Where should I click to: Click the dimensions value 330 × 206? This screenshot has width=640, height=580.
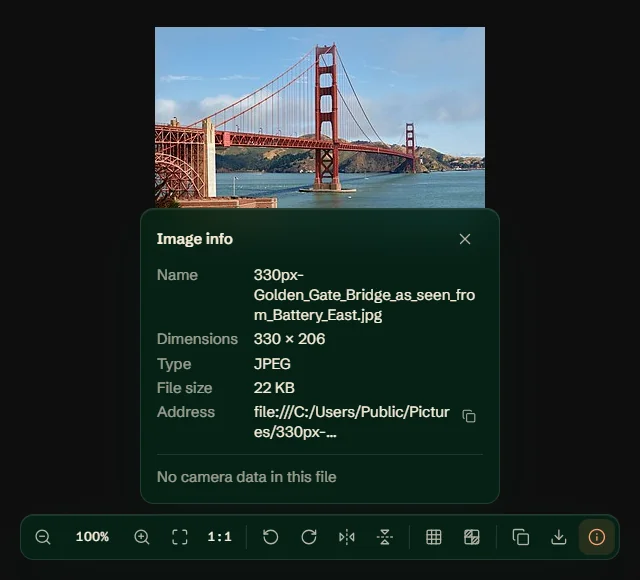click(289, 339)
